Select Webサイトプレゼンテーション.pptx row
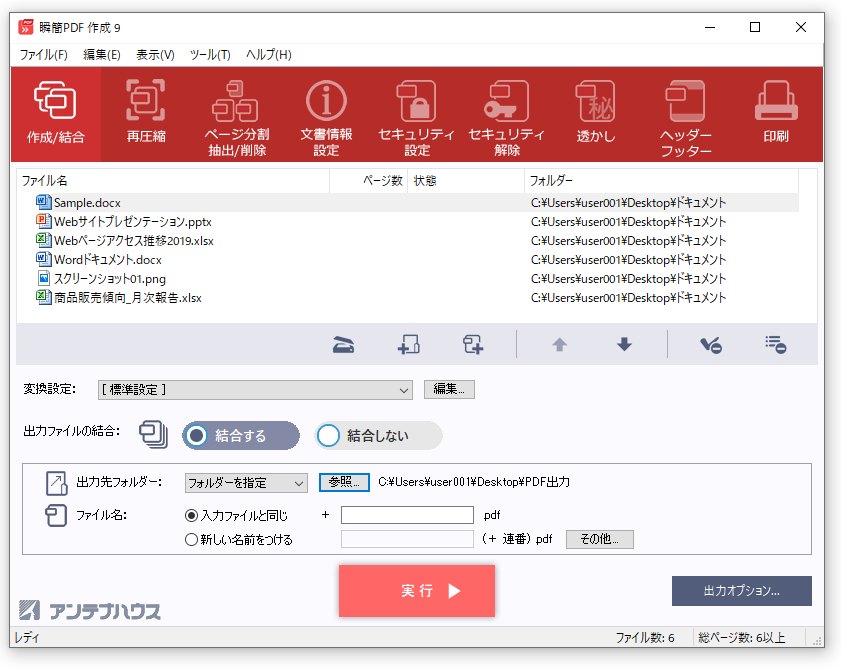 tap(408, 222)
